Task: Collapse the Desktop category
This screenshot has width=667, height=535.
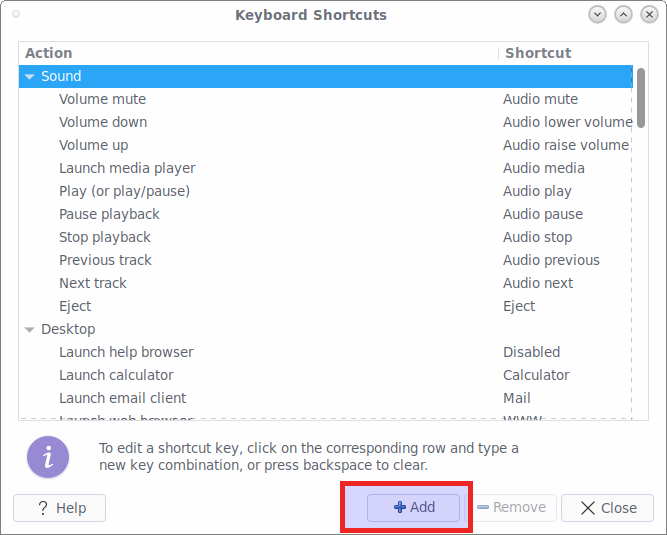Action: pyautogui.click(x=30, y=329)
